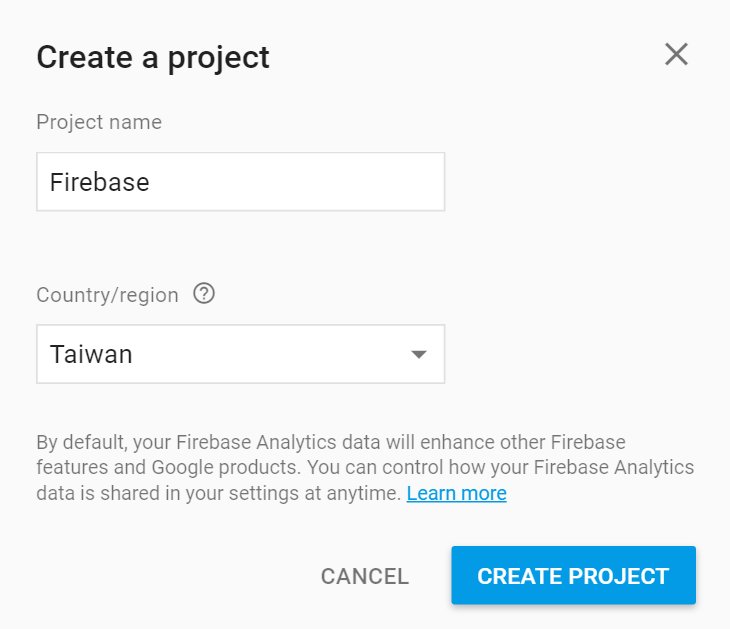730x629 pixels.
Task: Select the 'Firebase' text in the name box
Action: 100,182
